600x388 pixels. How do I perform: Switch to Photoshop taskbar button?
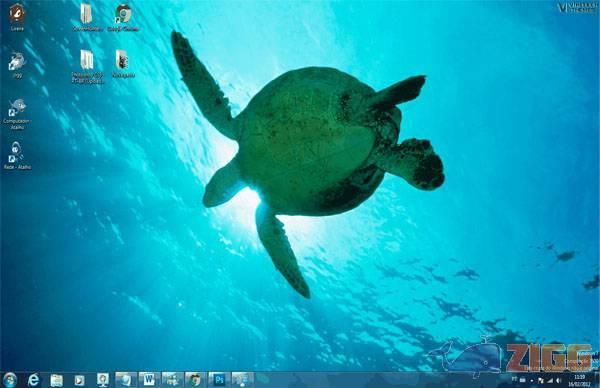[219, 380]
